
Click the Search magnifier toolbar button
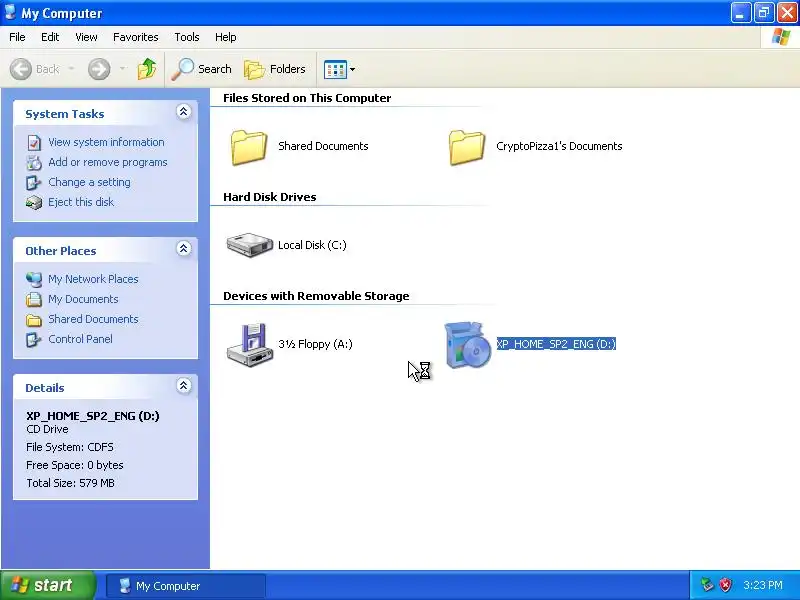(x=202, y=69)
